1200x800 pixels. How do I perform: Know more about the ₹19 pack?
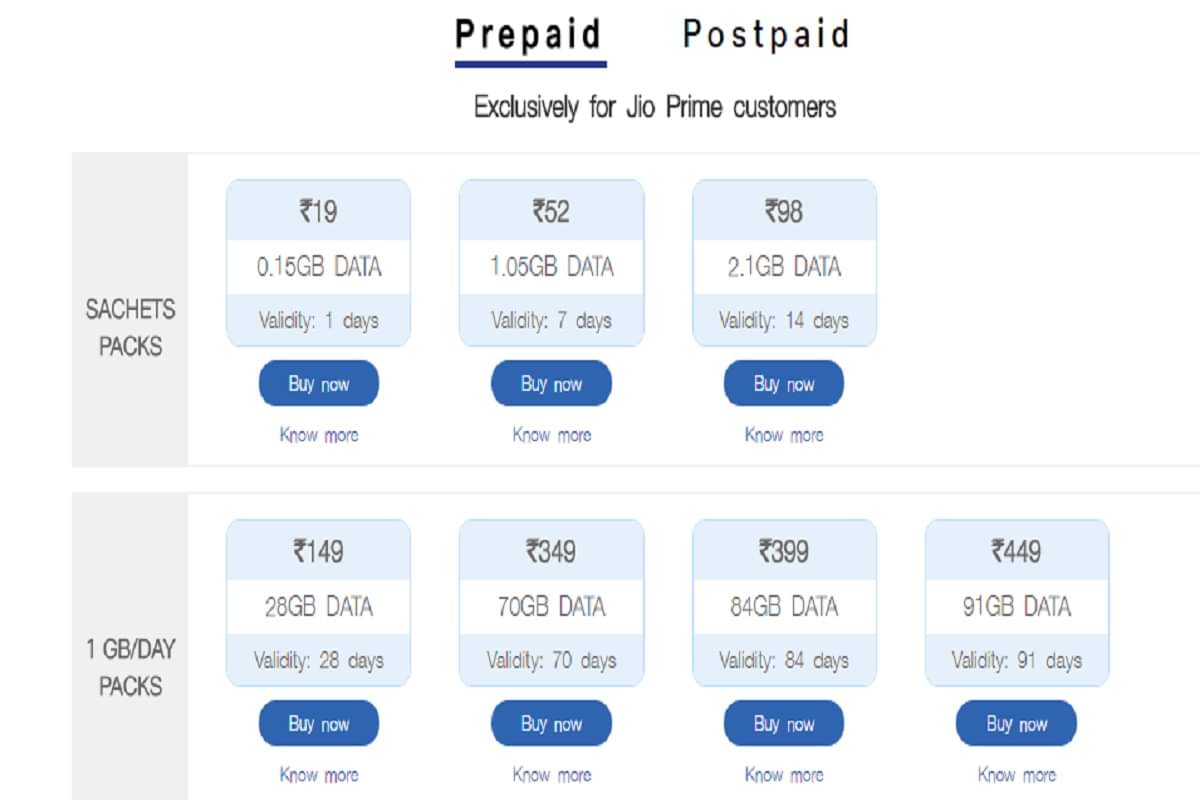(318, 434)
